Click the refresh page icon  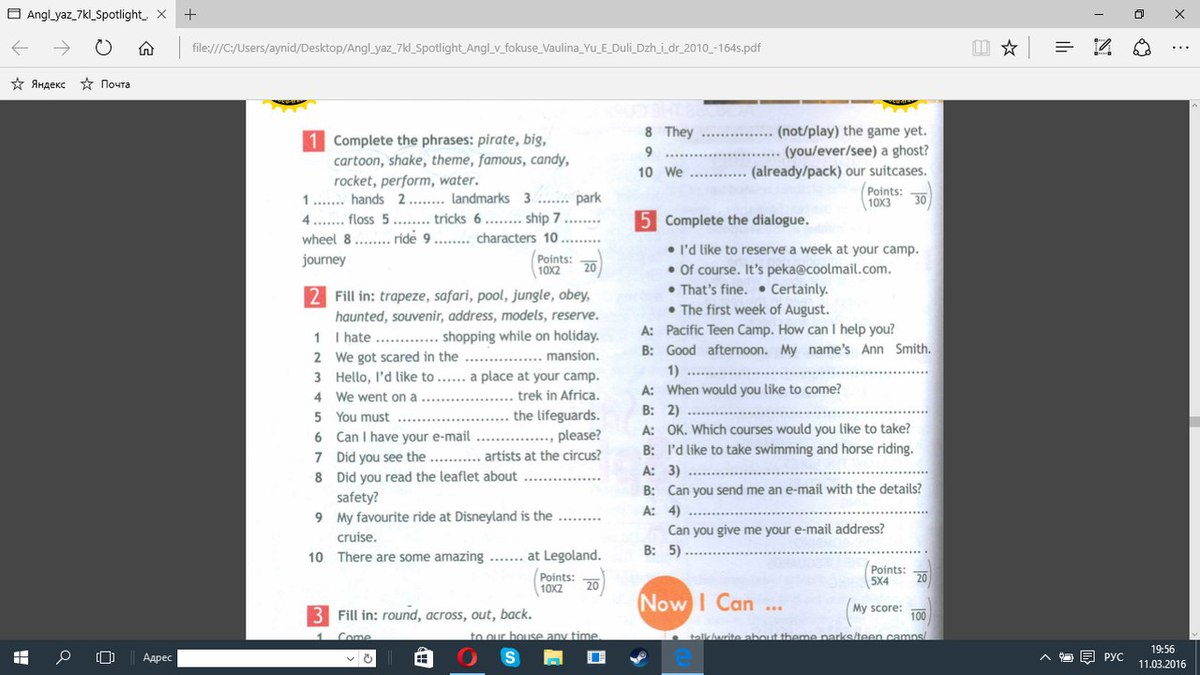tap(102, 47)
